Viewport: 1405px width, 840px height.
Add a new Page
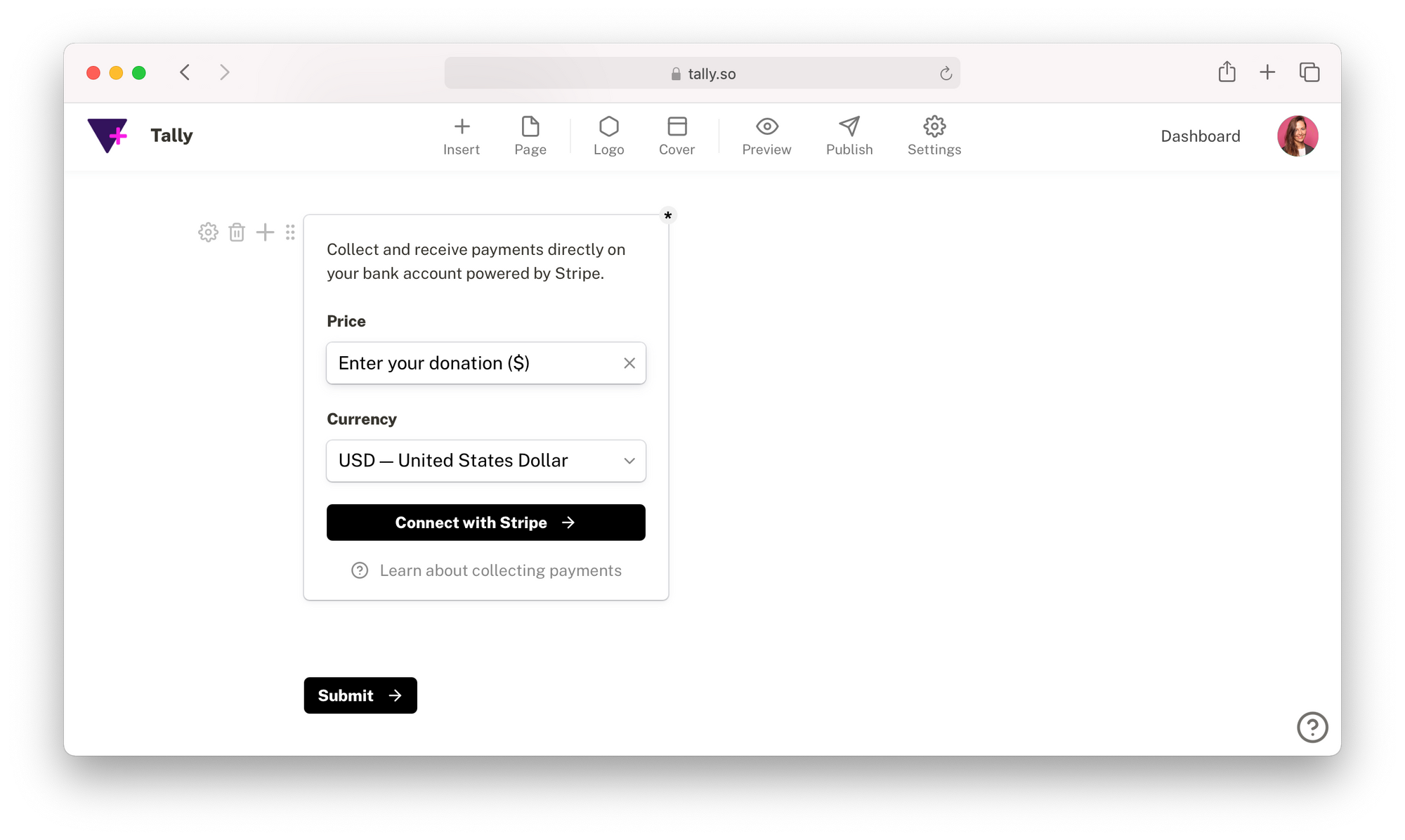click(530, 136)
